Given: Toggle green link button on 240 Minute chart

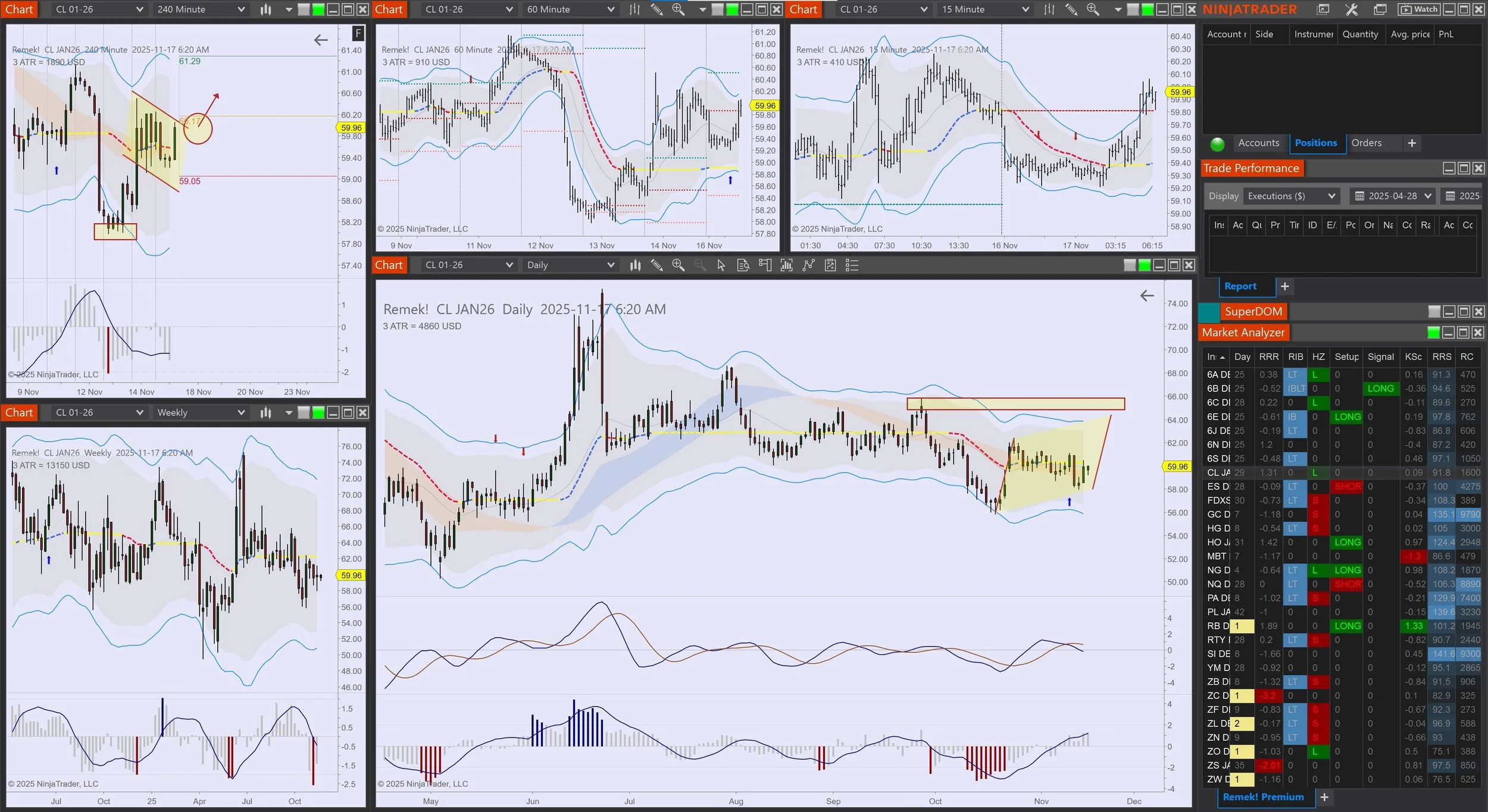Looking at the screenshot, I should [x=318, y=10].
